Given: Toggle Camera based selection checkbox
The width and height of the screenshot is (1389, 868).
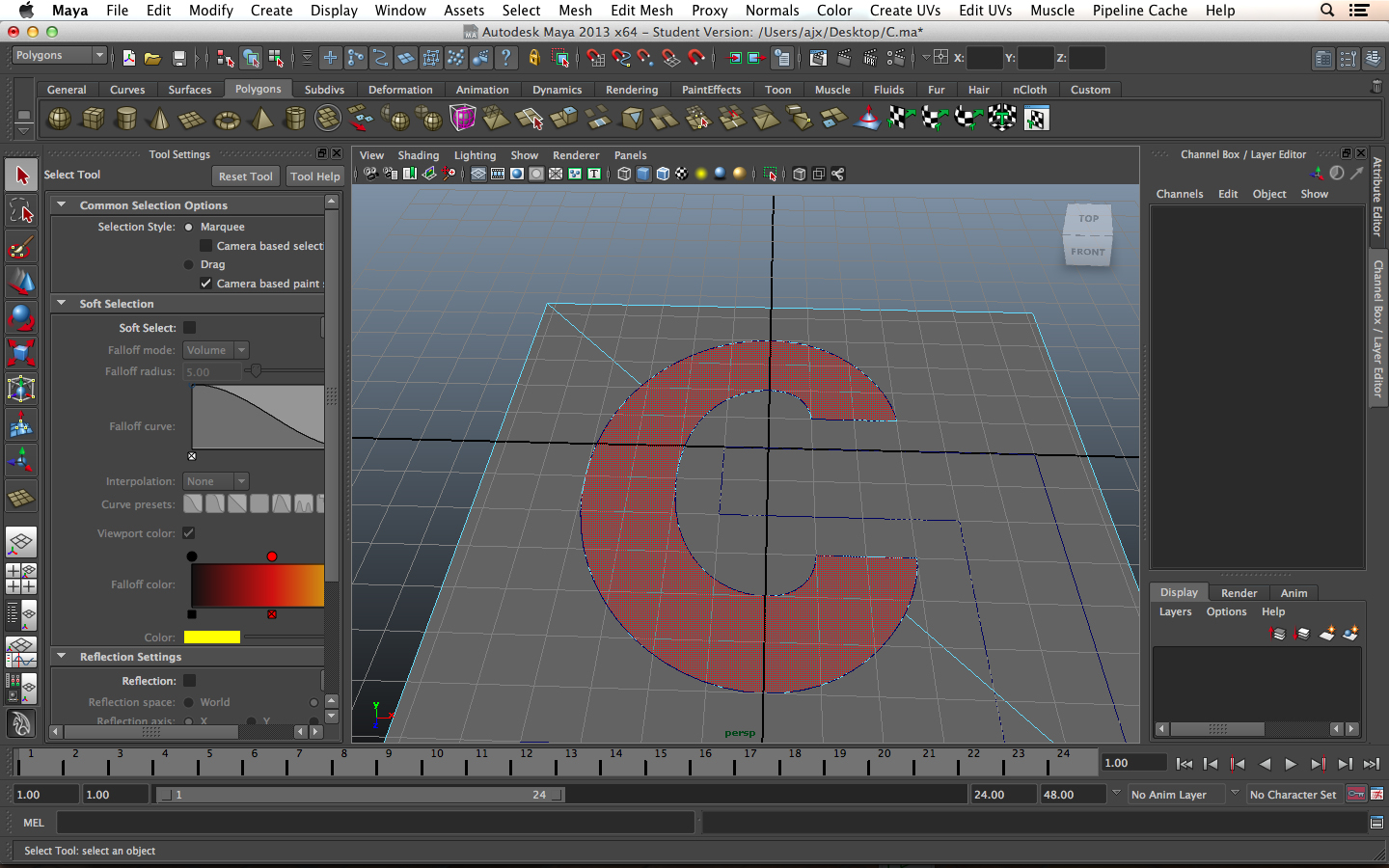Looking at the screenshot, I should pos(205,246).
